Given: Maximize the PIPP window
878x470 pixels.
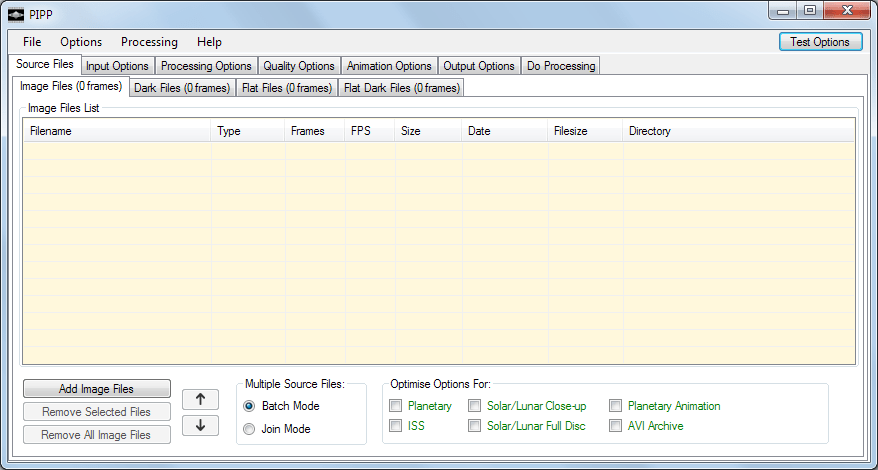Looking at the screenshot, I should coord(810,11).
